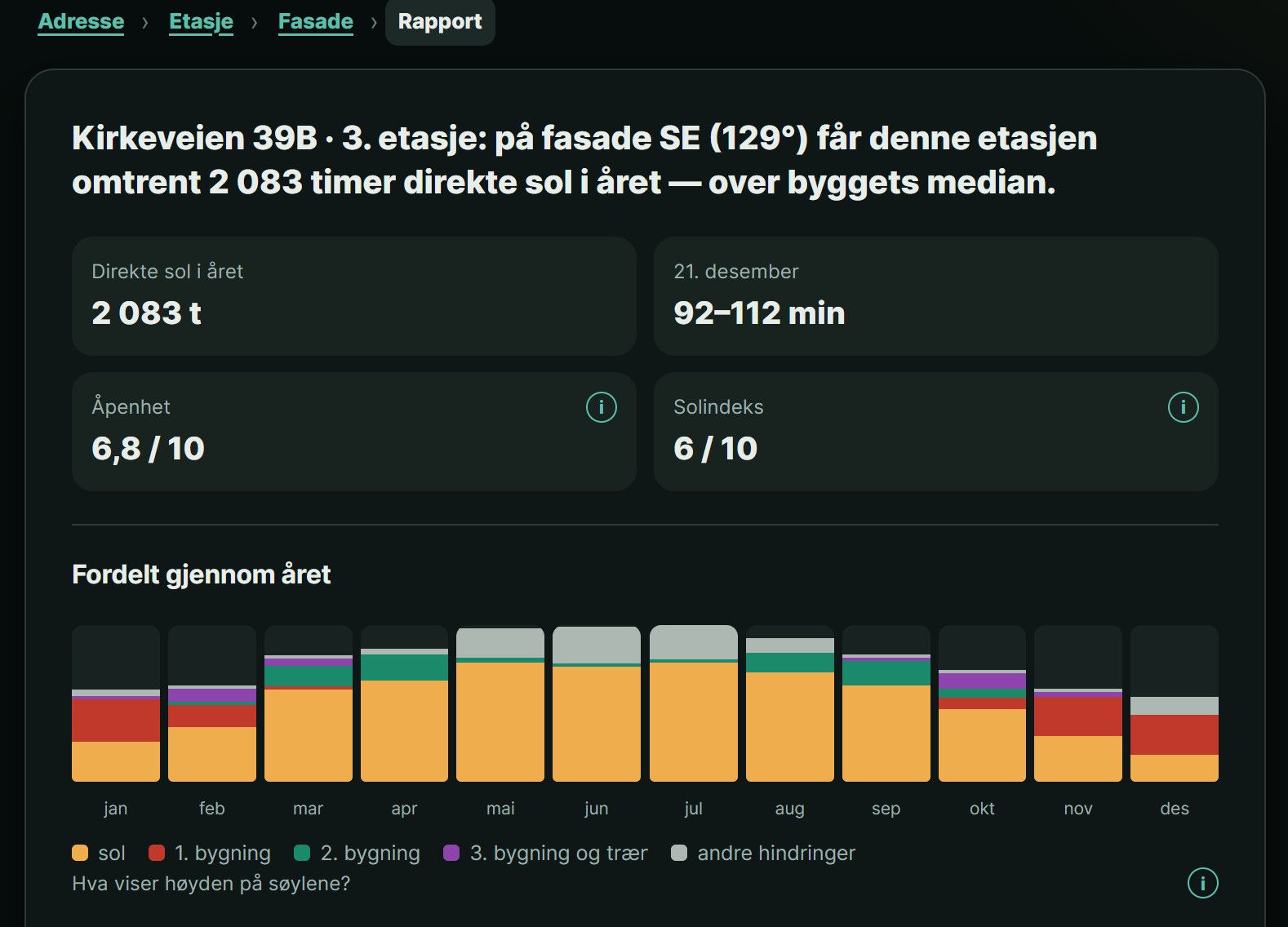Click info icon beside column height question
The width and height of the screenshot is (1288, 927).
pyautogui.click(x=1202, y=883)
